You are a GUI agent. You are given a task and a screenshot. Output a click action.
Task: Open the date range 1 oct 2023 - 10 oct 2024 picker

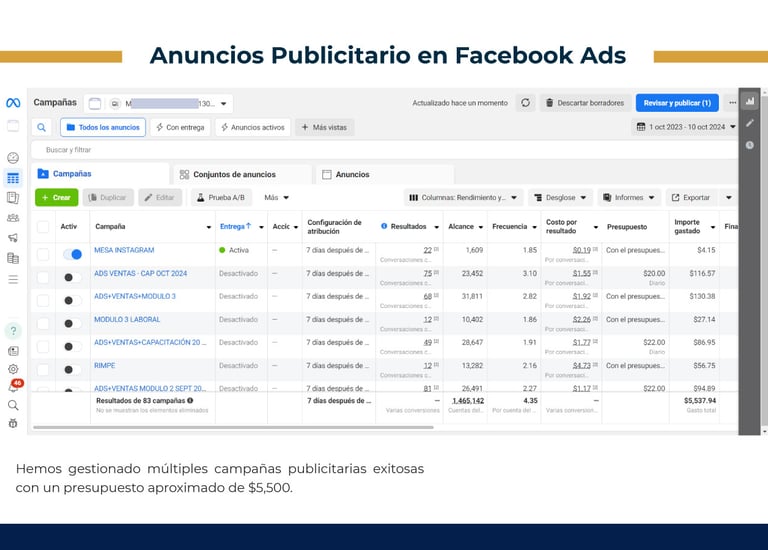pyautogui.click(x=686, y=127)
